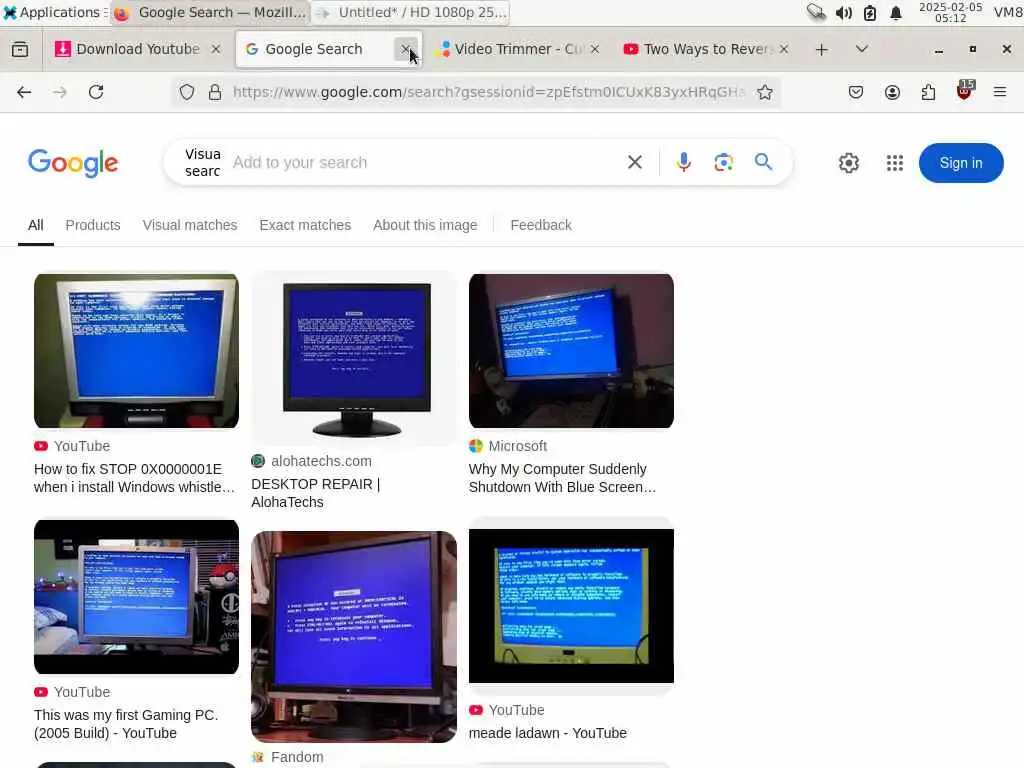Image resolution: width=1024 pixels, height=768 pixels.
Task: Open the notification bell in panel
Action: (895, 12)
